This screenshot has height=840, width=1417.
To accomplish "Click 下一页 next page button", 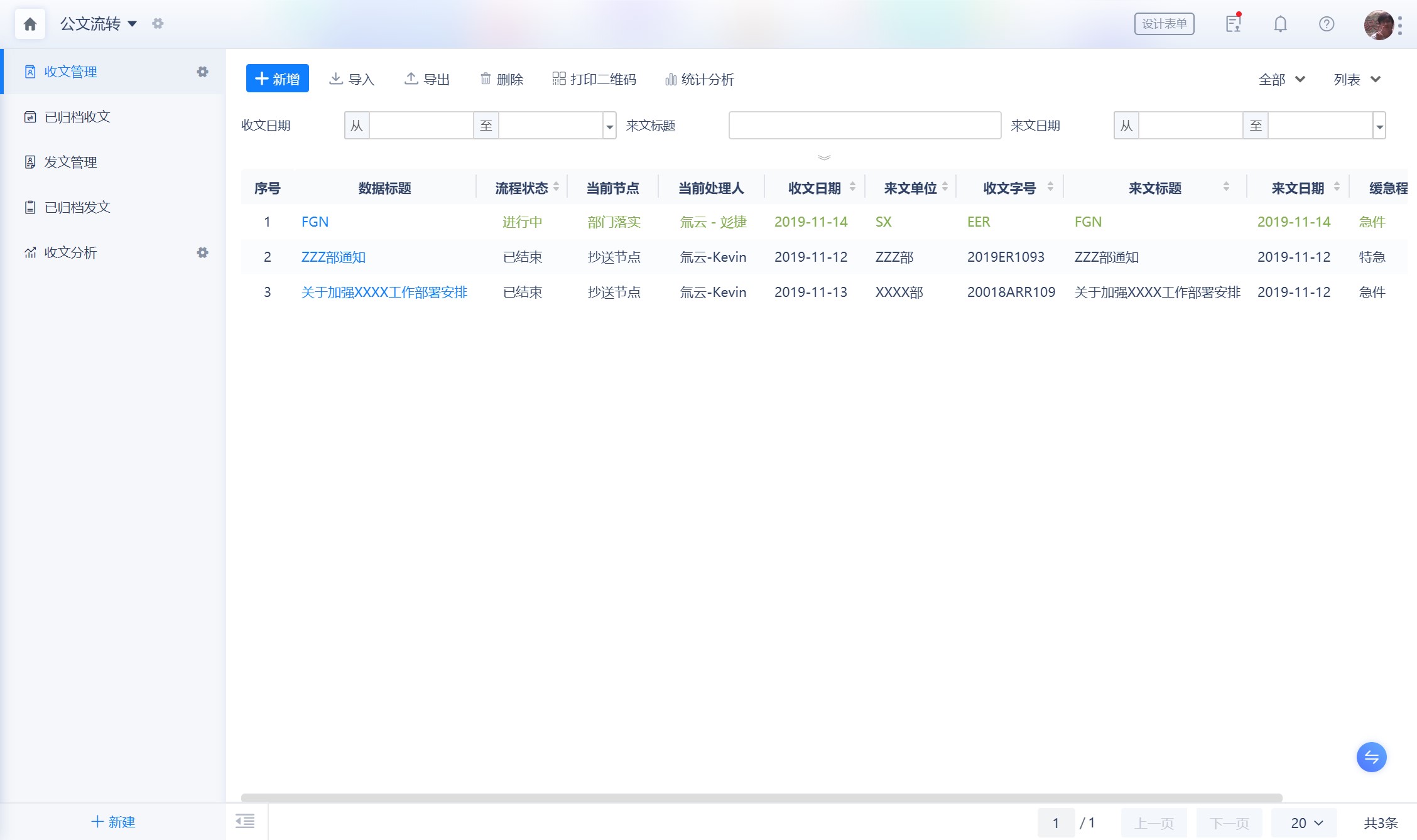I will 1229,822.
